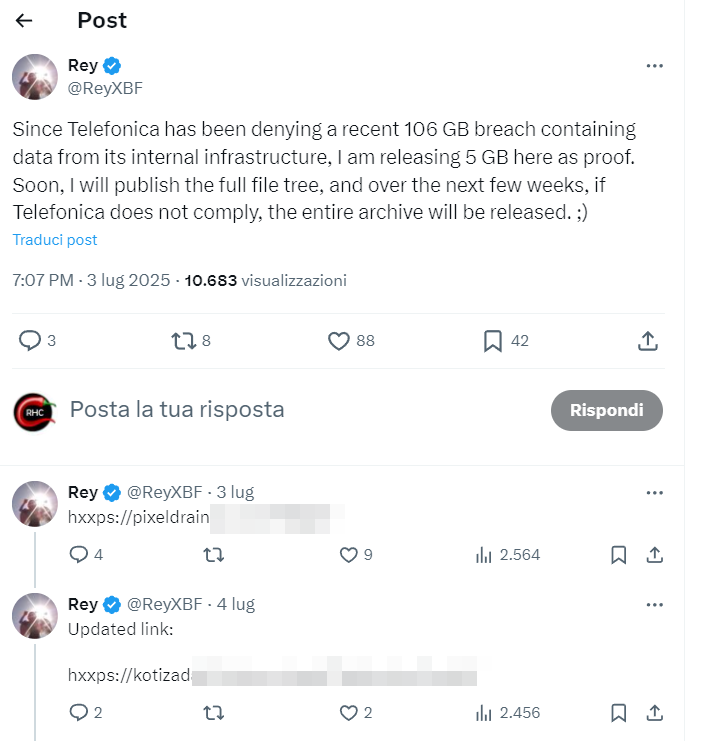Like the main post with 88 likes
The height and width of the screenshot is (741, 701).
(339, 341)
